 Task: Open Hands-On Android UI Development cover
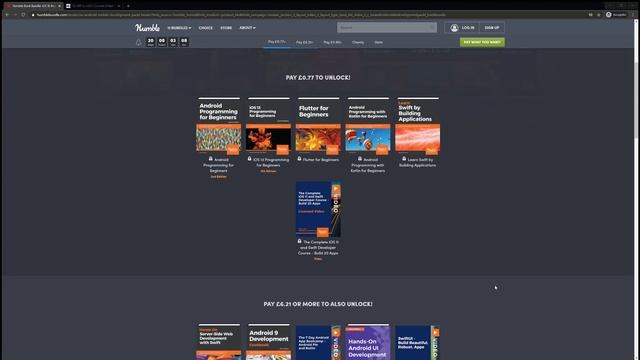coord(368,342)
